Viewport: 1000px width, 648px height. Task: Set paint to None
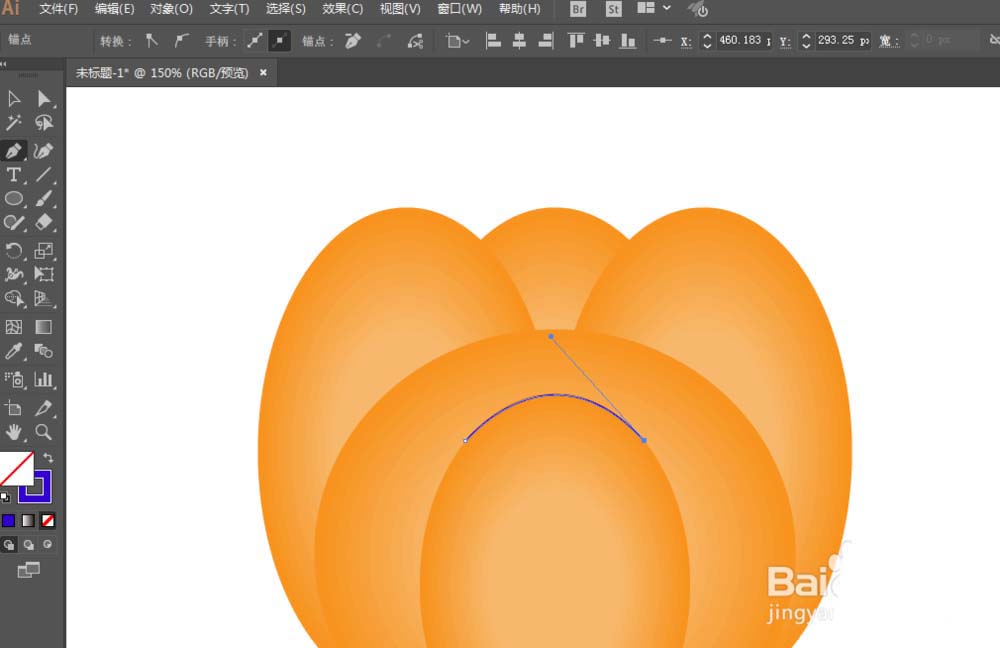tap(48, 520)
